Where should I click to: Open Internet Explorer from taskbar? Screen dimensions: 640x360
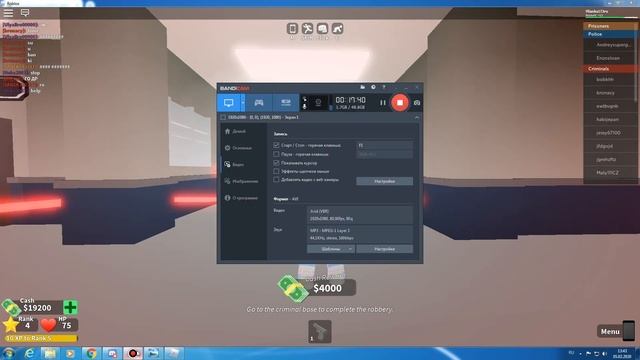click(x=29, y=353)
